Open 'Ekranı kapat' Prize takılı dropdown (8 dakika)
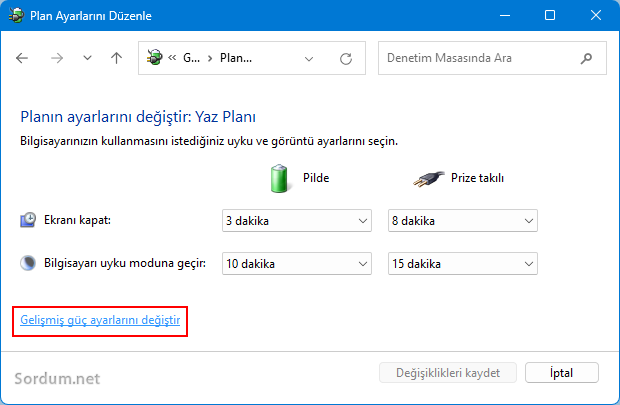The image size is (620, 405). click(x=463, y=221)
